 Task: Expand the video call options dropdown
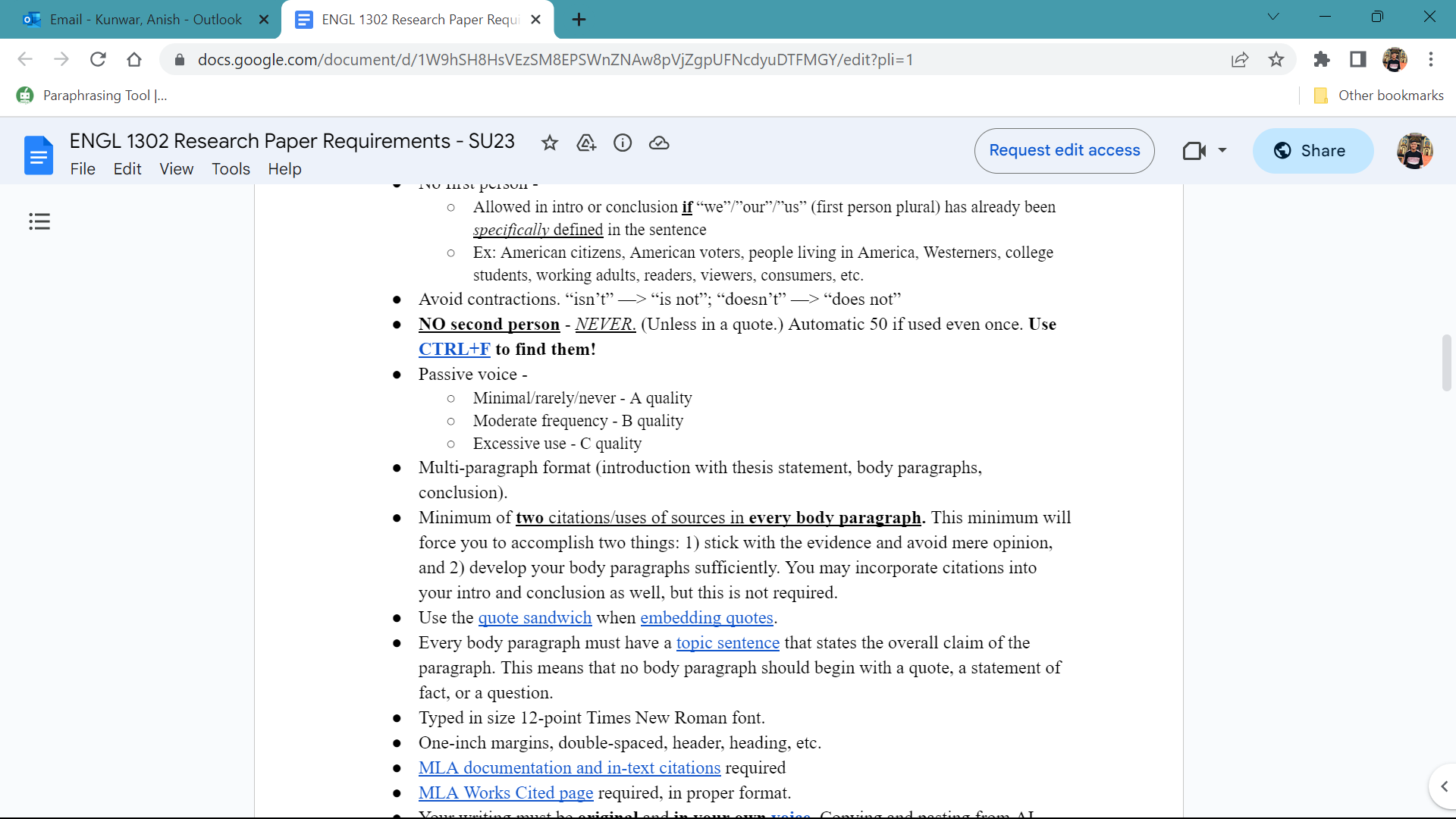tap(1222, 150)
